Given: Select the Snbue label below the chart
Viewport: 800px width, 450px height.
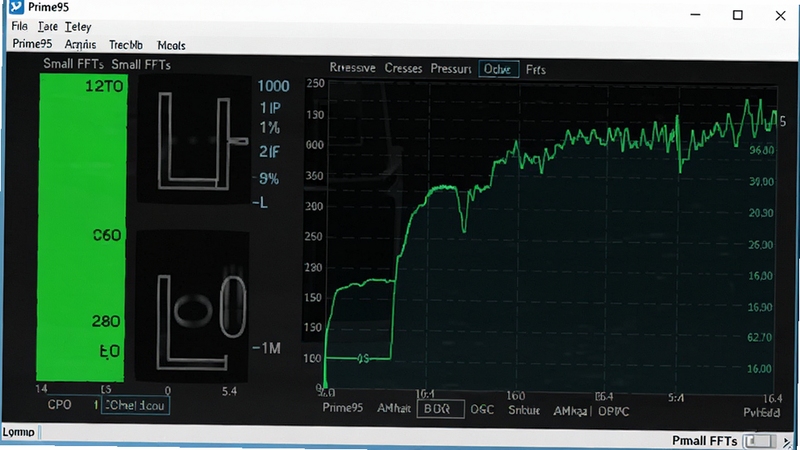Looking at the screenshot, I should pyautogui.click(x=524, y=410).
